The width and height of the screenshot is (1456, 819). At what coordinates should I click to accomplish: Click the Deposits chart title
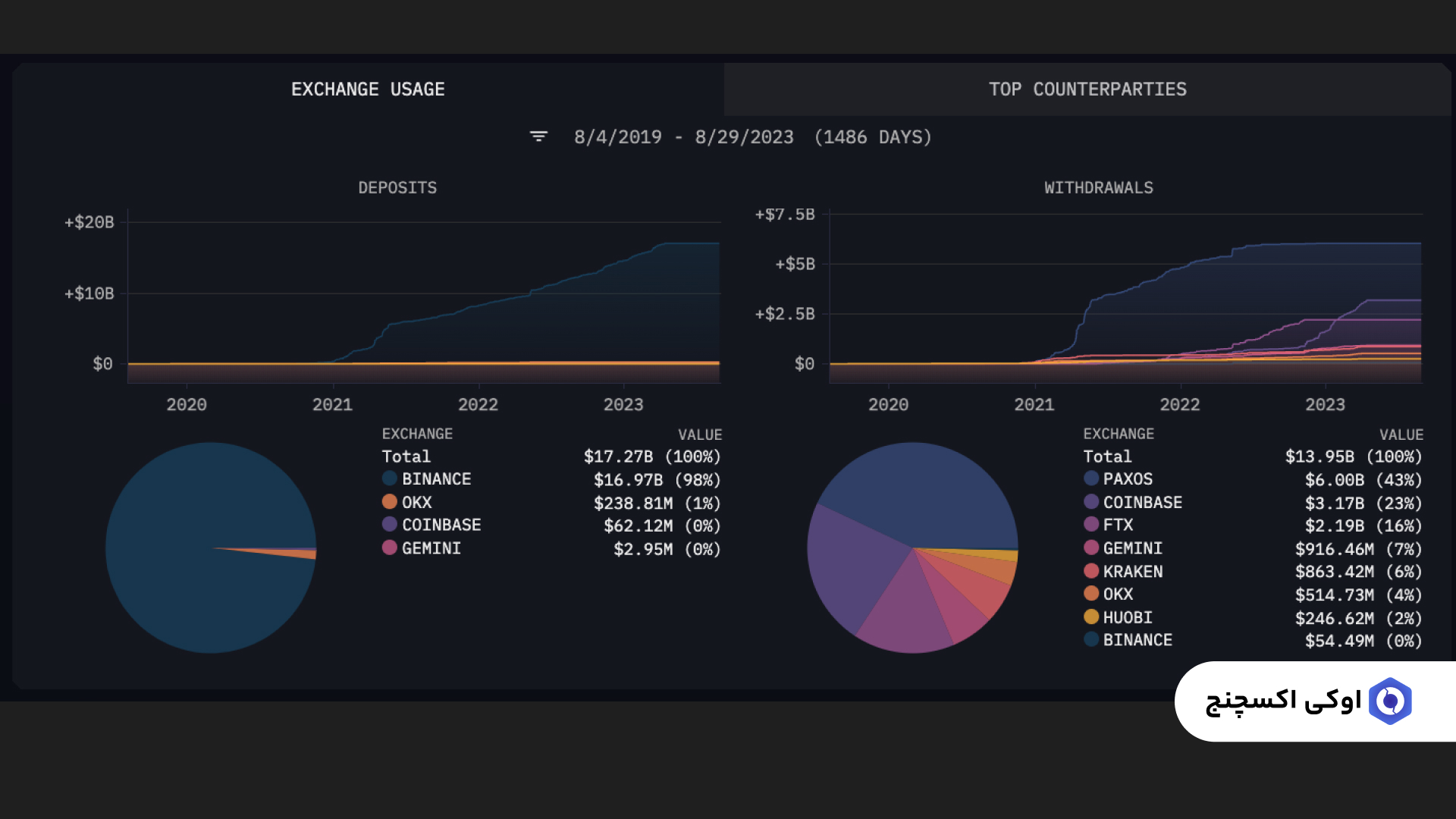397,188
